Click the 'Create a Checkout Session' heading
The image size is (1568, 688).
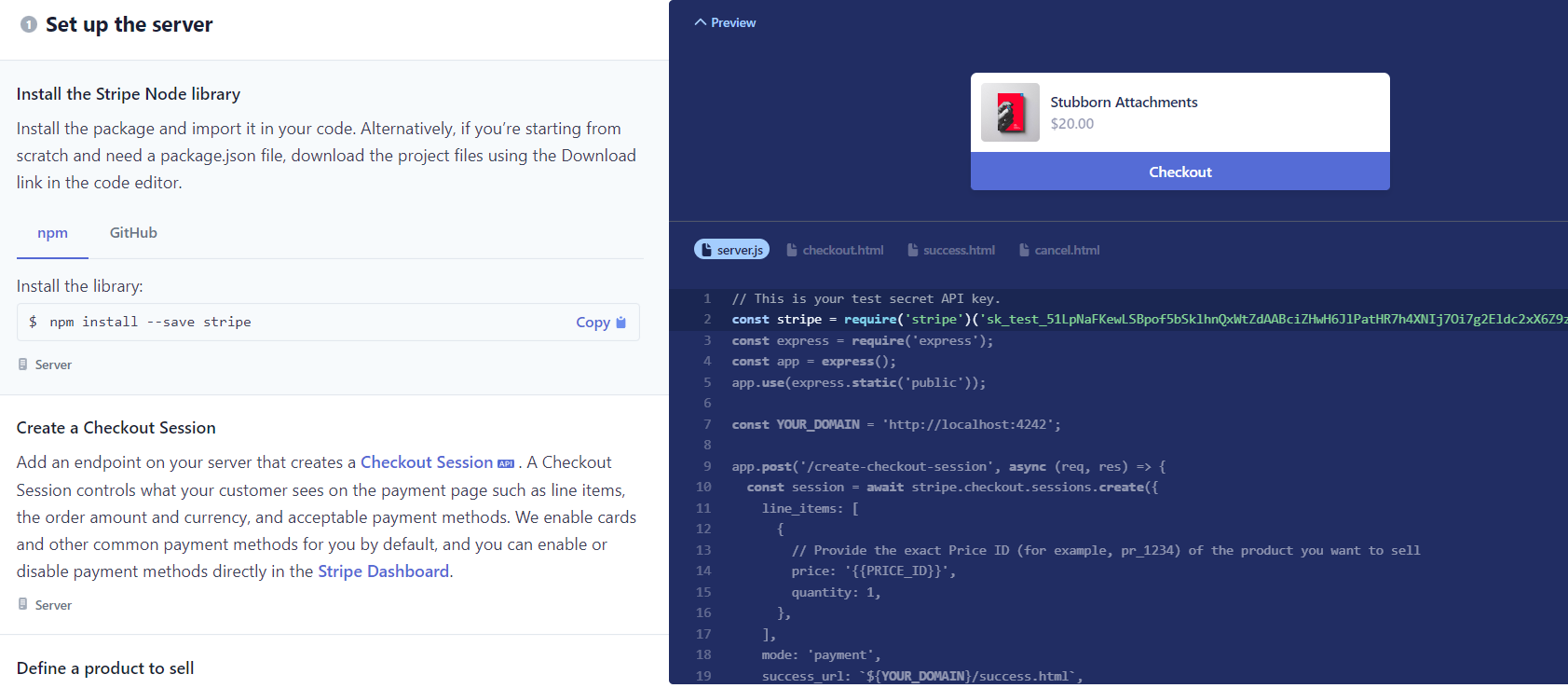click(x=116, y=428)
